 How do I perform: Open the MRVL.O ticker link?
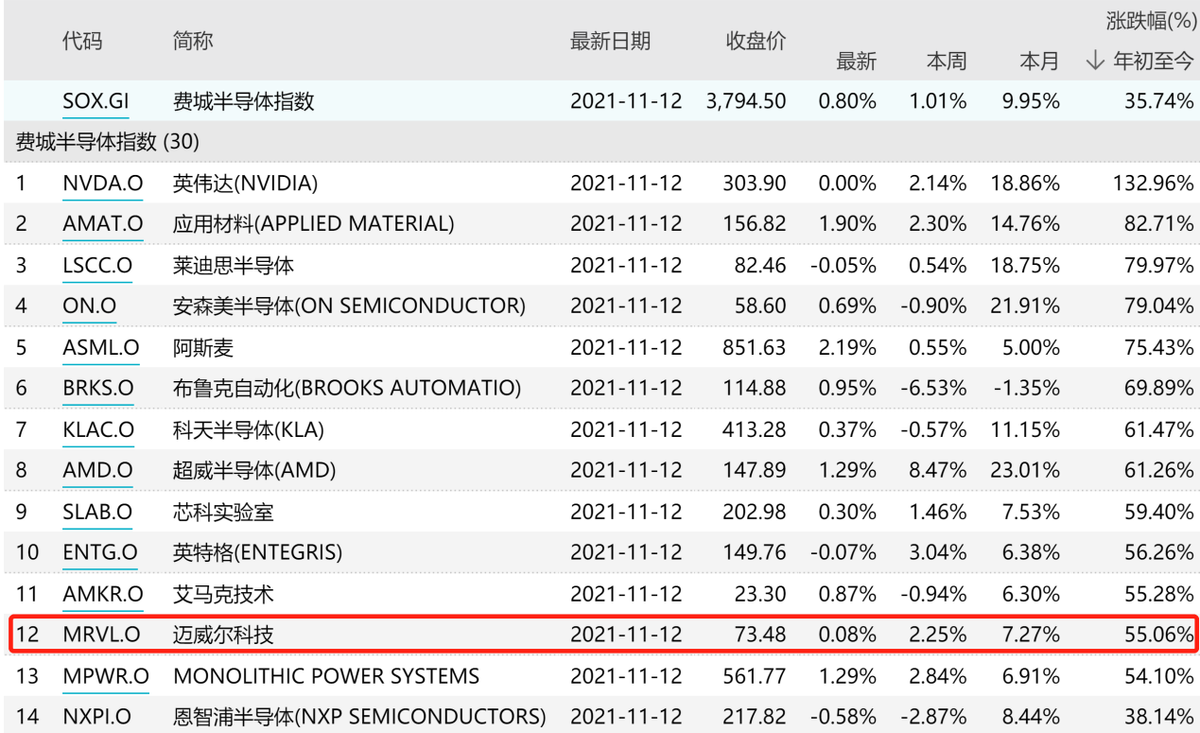pos(100,635)
